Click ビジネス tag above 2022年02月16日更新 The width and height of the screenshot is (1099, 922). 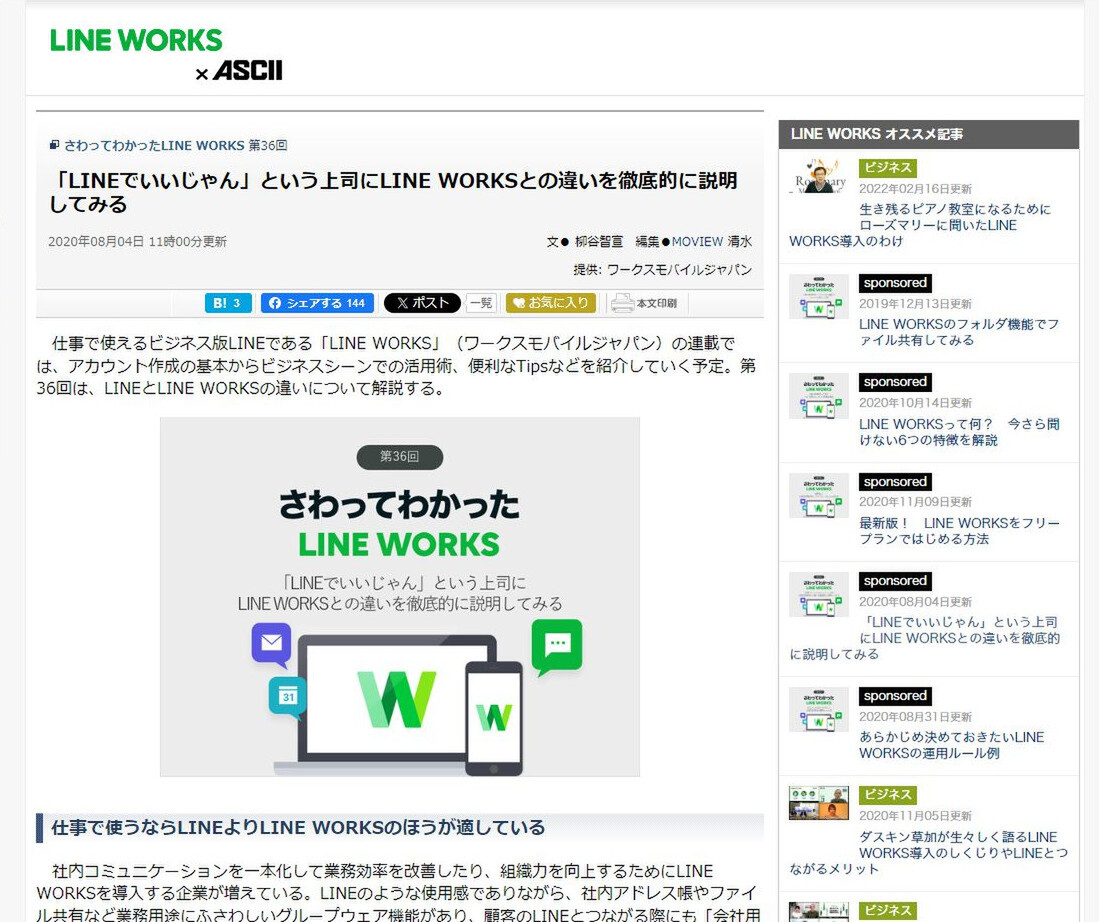pos(887,168)
